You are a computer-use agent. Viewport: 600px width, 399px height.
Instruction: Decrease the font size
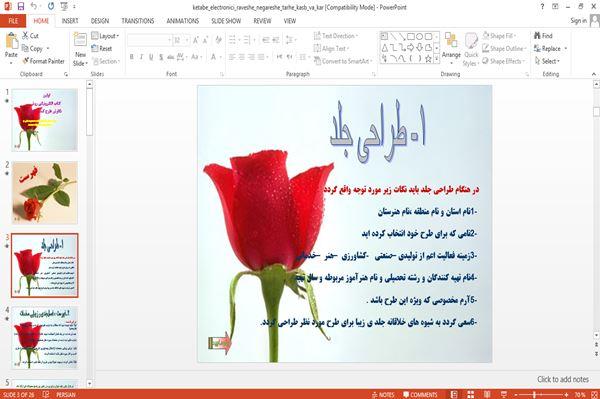[205, 40]
